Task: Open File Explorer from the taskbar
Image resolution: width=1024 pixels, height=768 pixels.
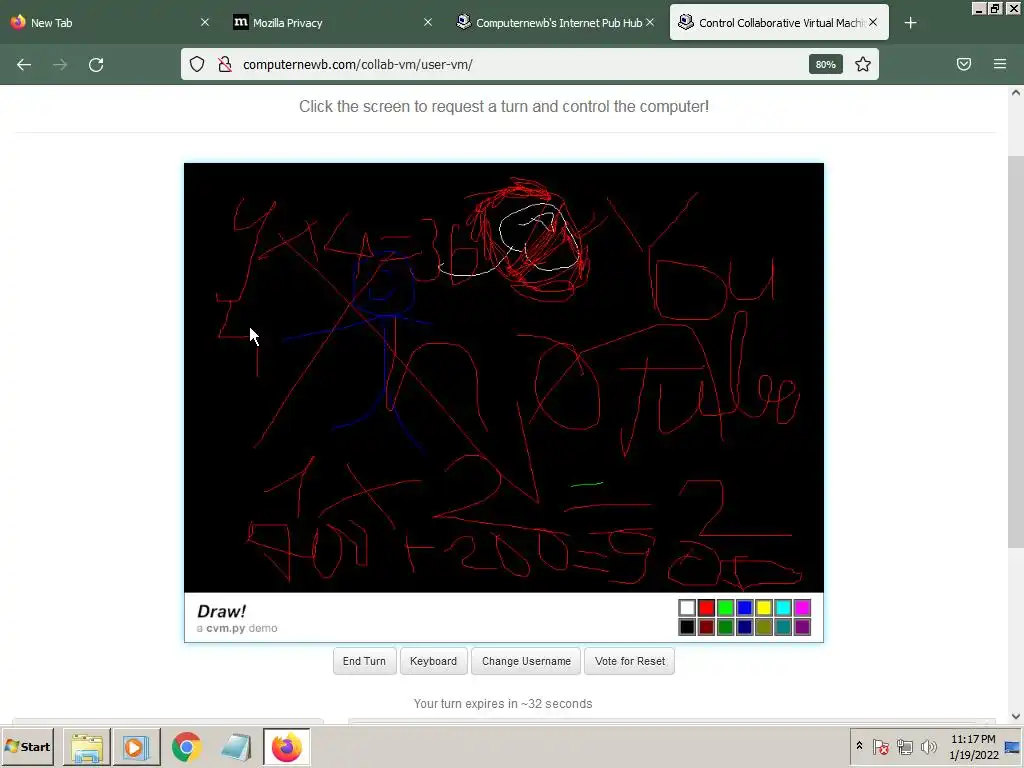Action: tap(86, 747)
